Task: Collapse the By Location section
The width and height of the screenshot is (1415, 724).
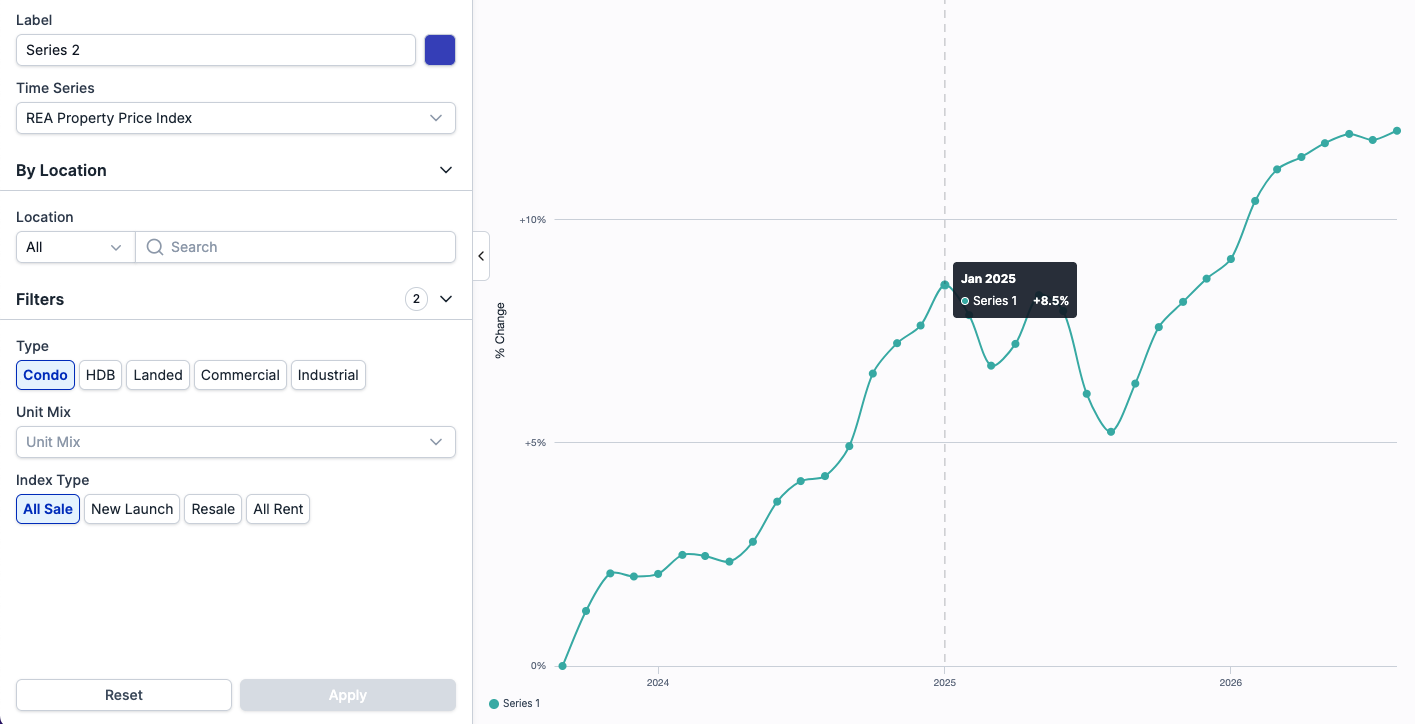Action: coord(446,170)
